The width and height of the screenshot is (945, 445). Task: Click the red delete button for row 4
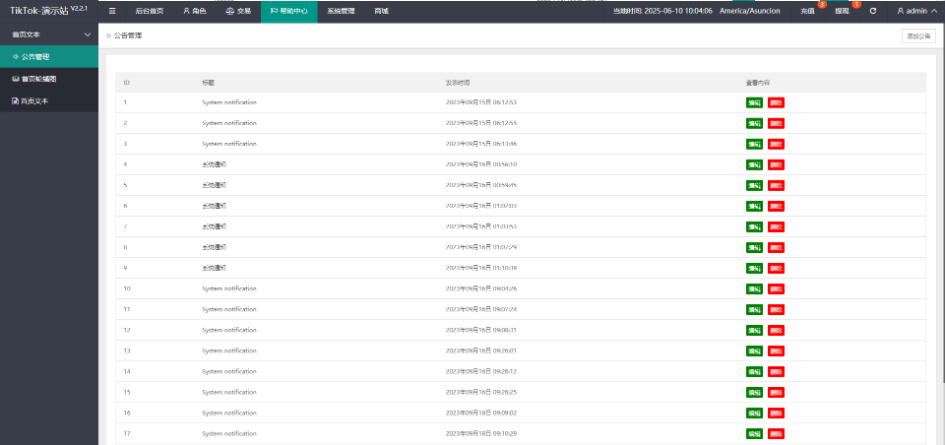(776, 165)
